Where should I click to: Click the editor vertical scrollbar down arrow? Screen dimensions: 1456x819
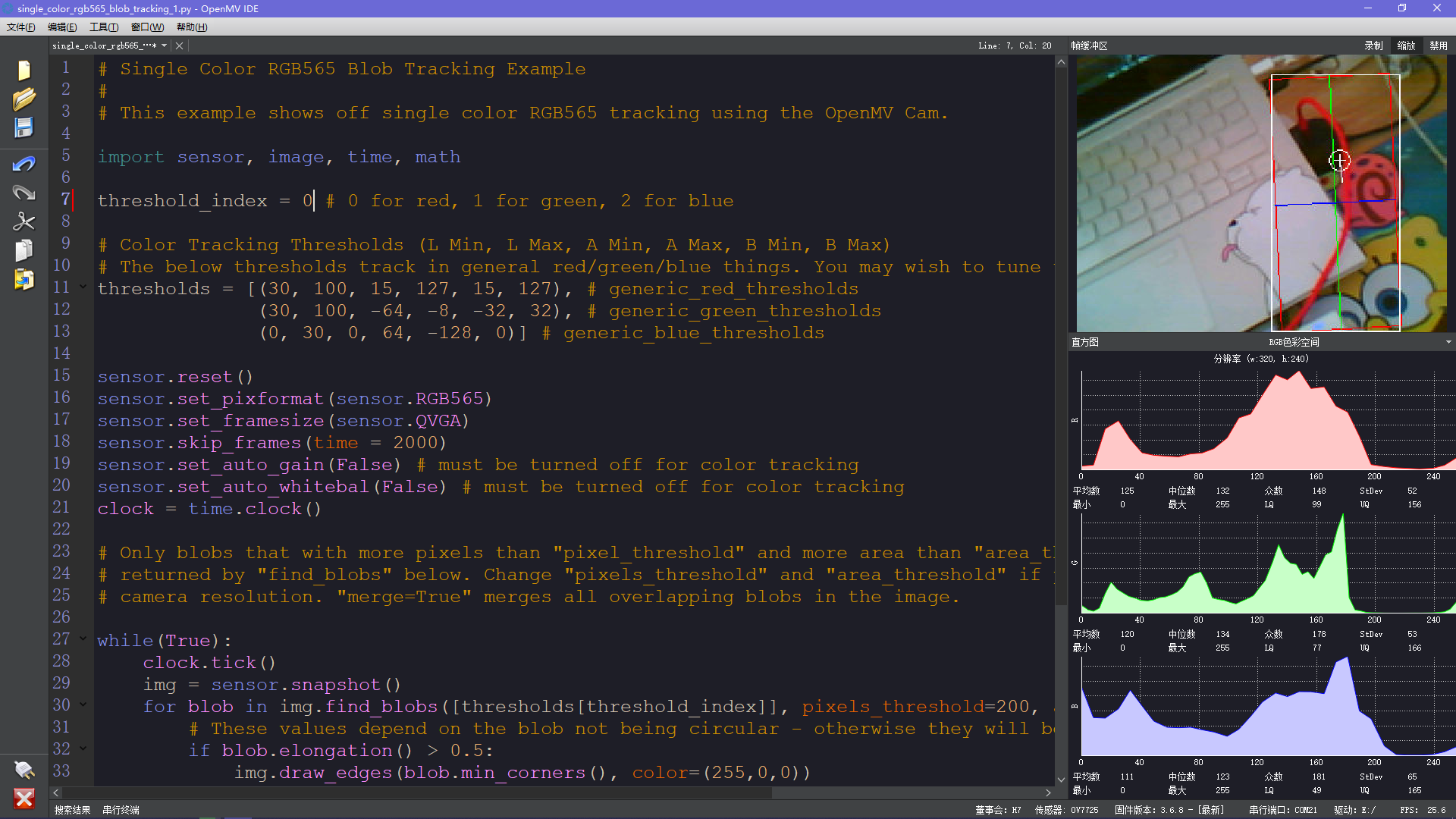1061,779
